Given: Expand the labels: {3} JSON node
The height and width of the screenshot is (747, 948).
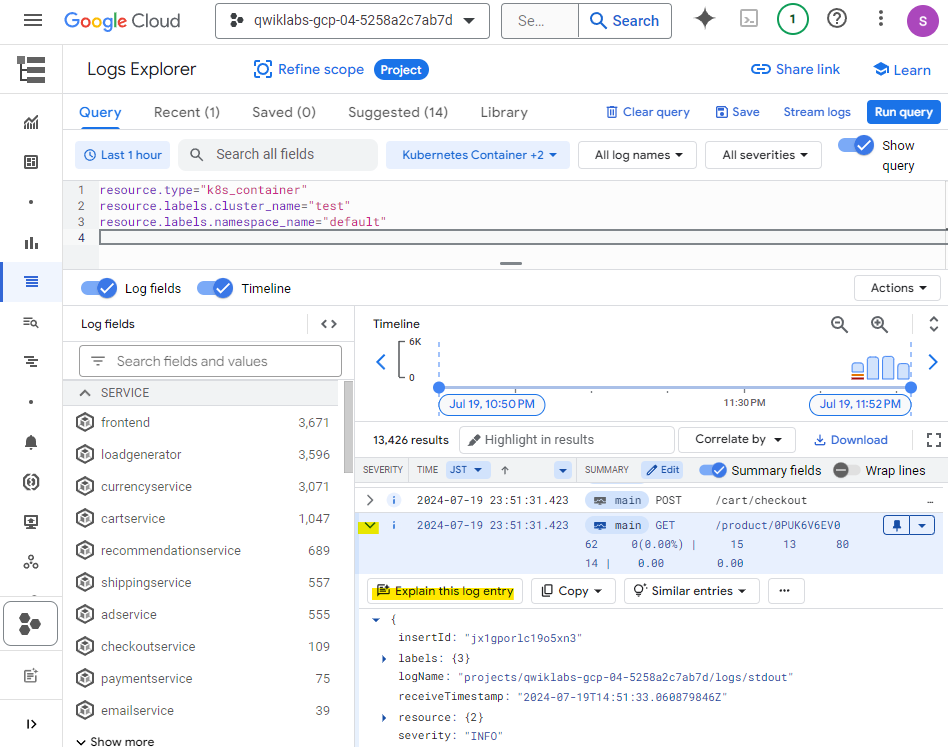Looking at the screenshot, I should coord(383,659).
